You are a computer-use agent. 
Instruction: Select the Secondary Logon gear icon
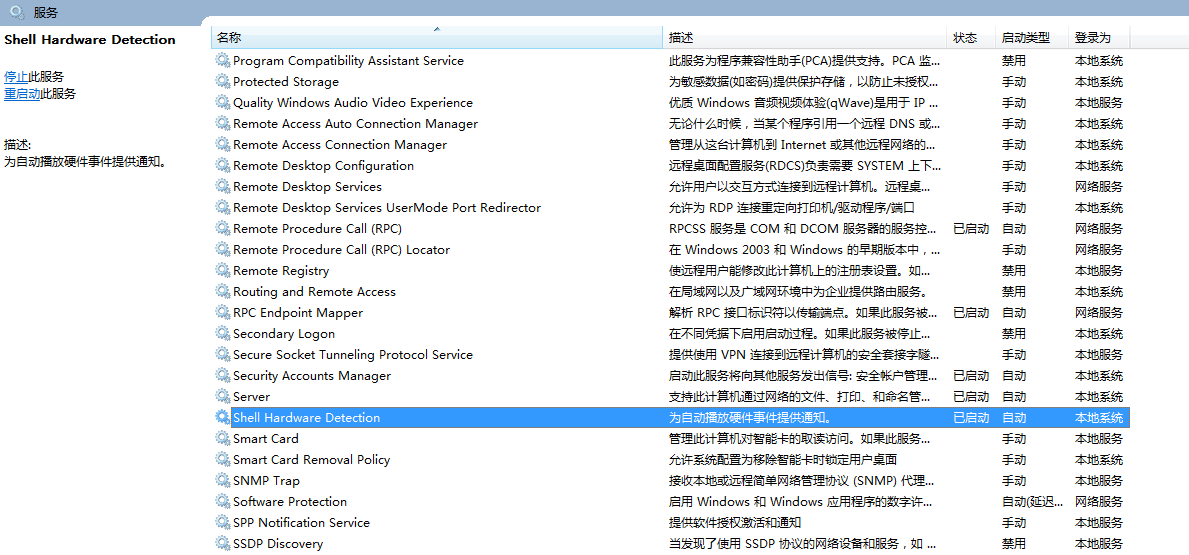coord(222,334)
